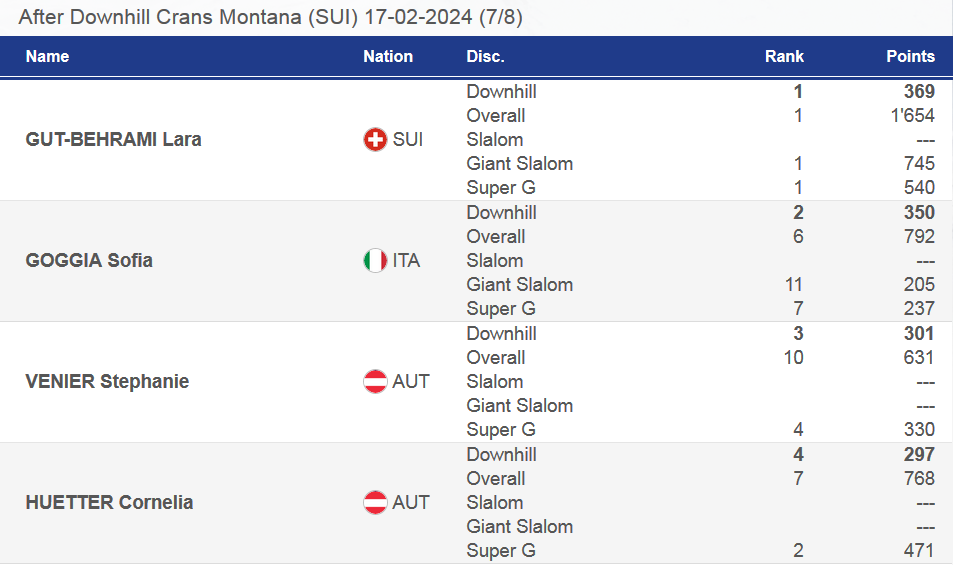This screenshot has width=953, height=565.
Task: Select HUETTER Cornelia's name
Action: [108, 503]
